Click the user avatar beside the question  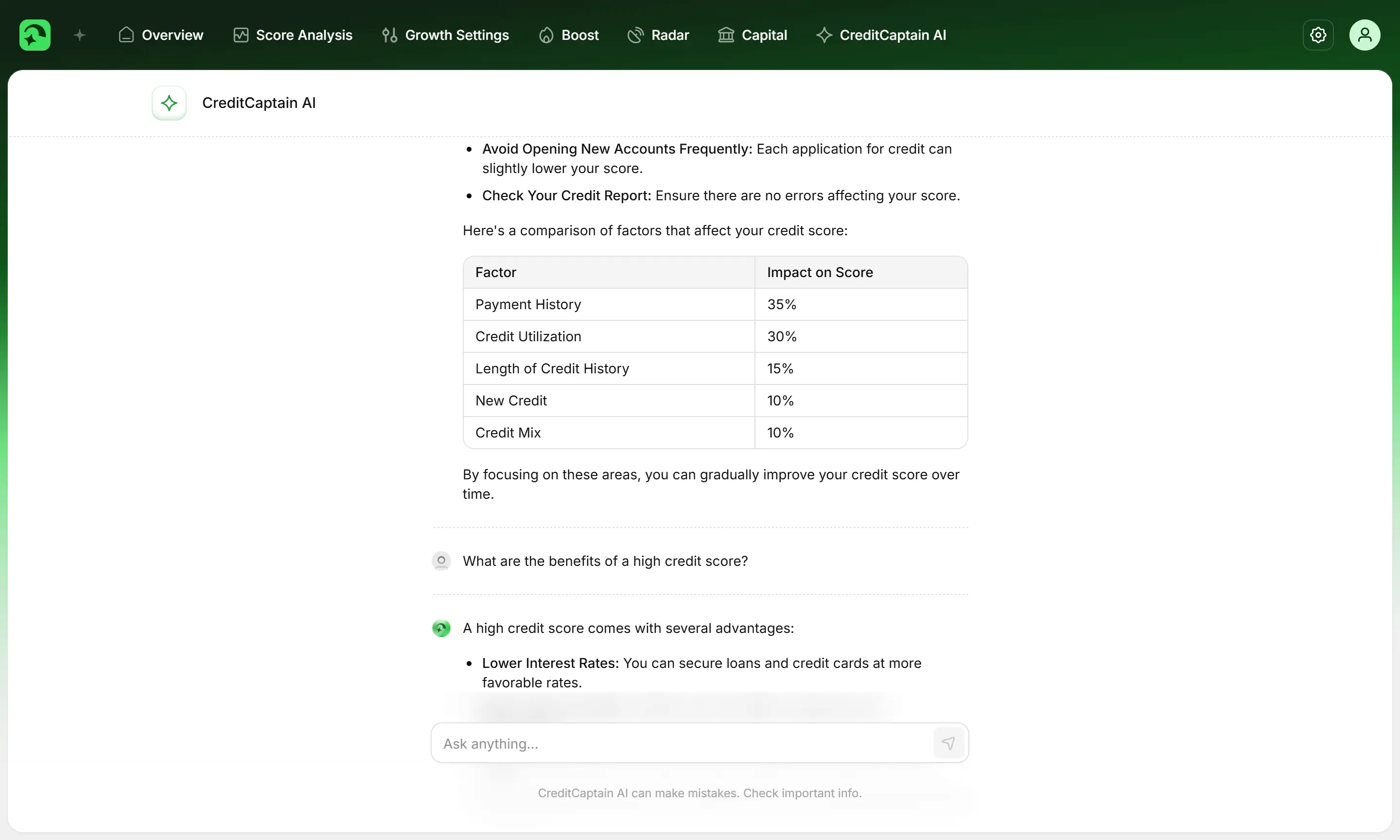441,561
